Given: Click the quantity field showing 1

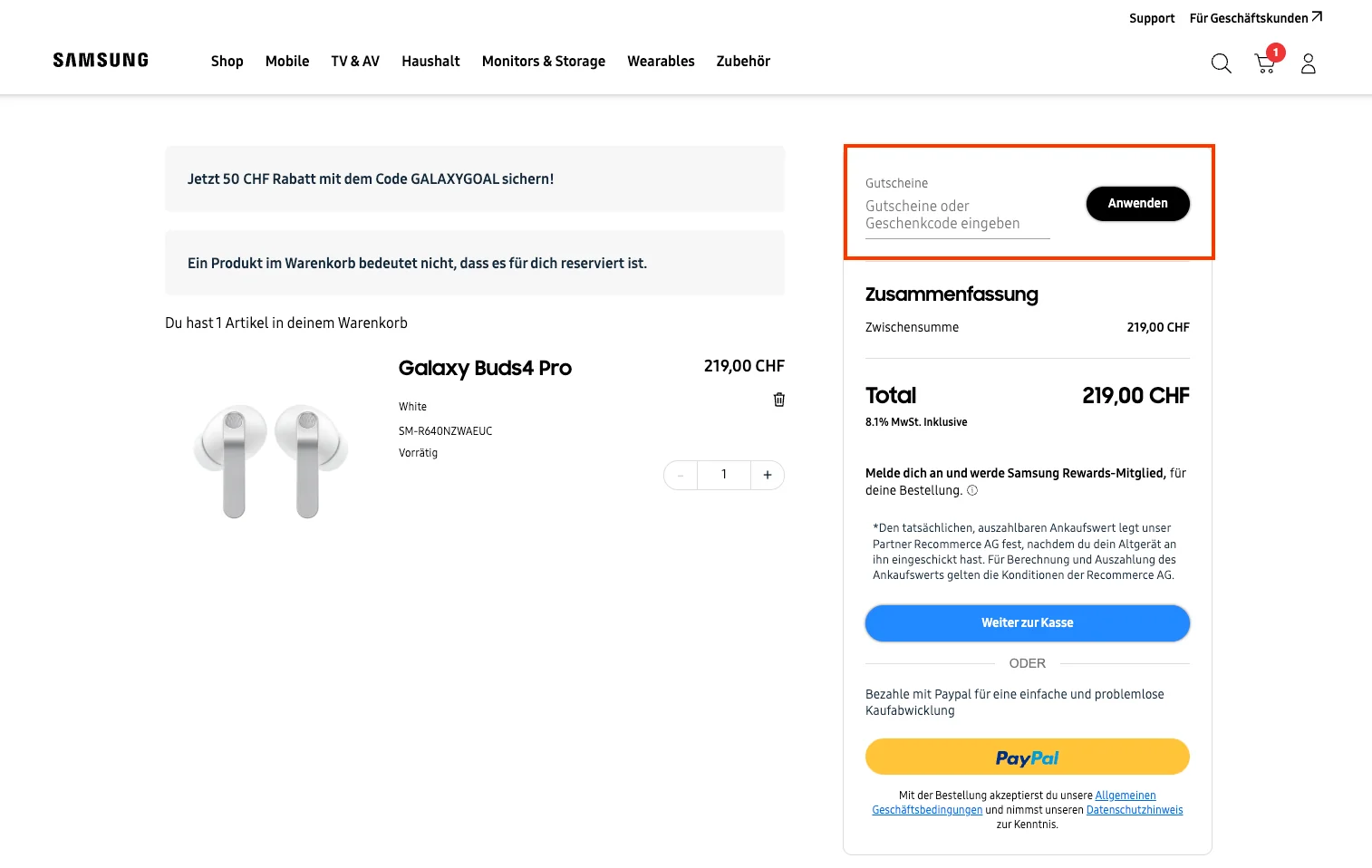Looking at the screenshot, I should [x=724, y=475].
